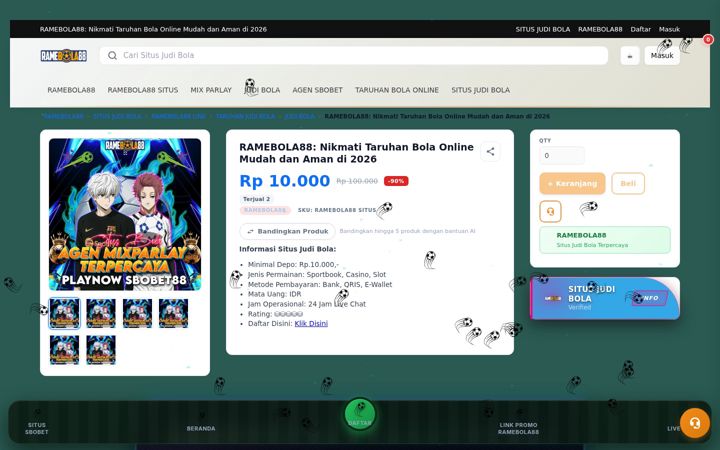The height and width of the screenshot is (450, 720).
Task: Click the struck-through Rp 100.000 price
Action: pos(357,181)
